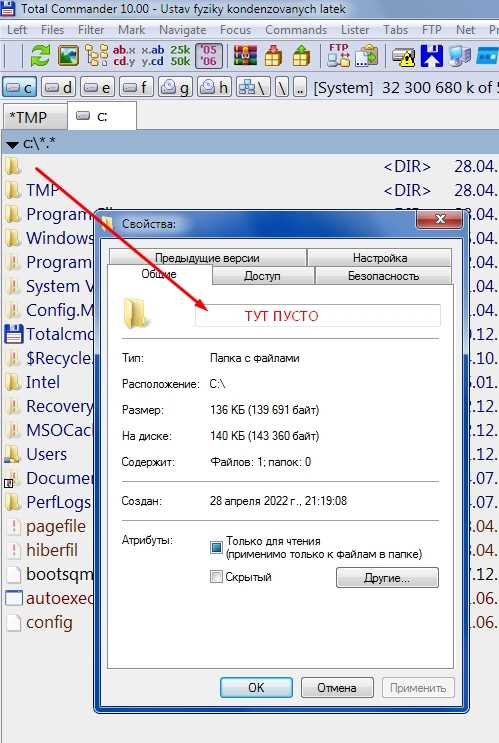Expand the c:\*.* directory history arrow
The width and height of the screenshot is (499, 743).
coord(12,144)
